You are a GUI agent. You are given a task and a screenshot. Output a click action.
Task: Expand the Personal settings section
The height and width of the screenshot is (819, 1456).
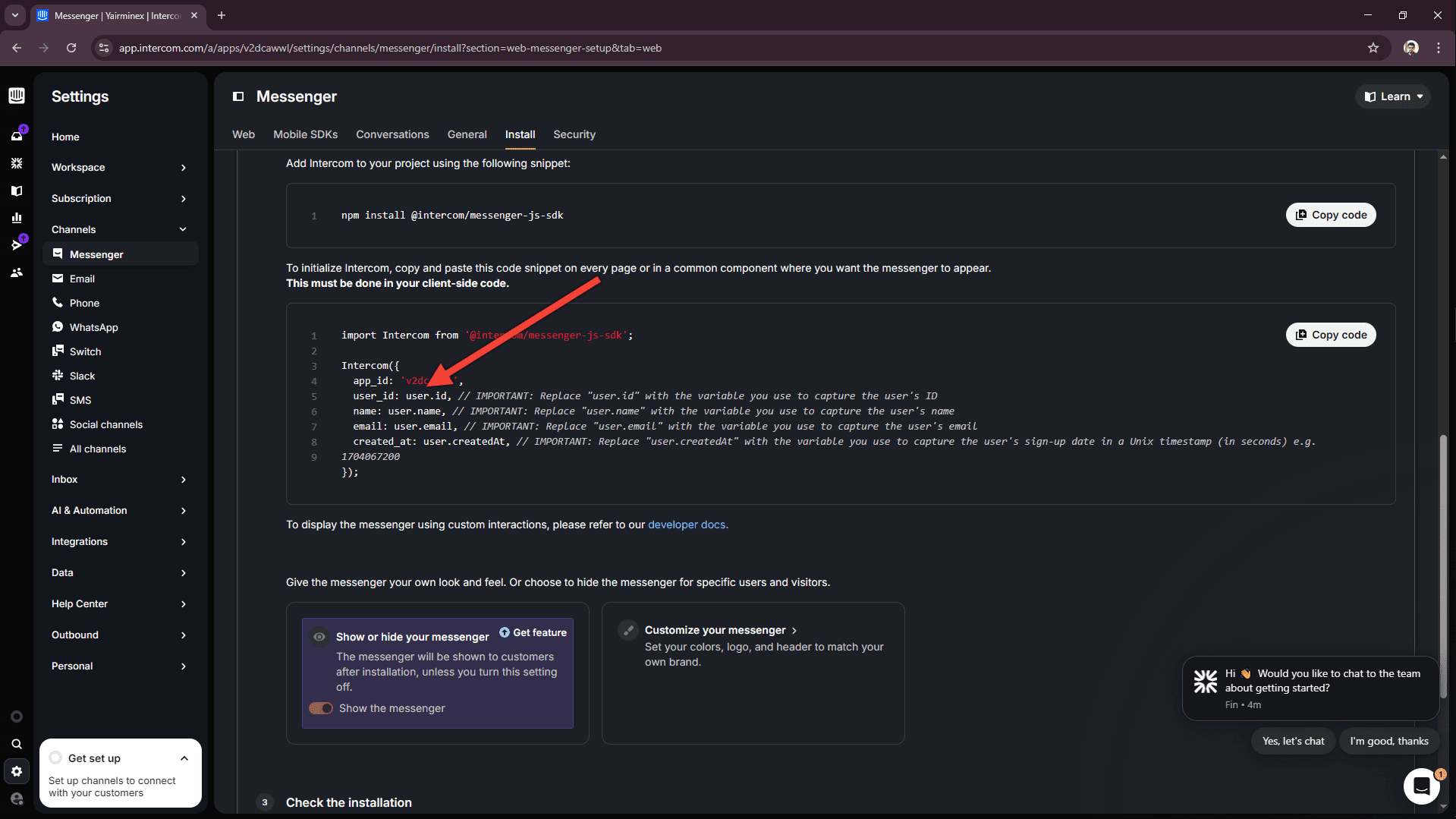pyautogui.click(x=120, y=666)
